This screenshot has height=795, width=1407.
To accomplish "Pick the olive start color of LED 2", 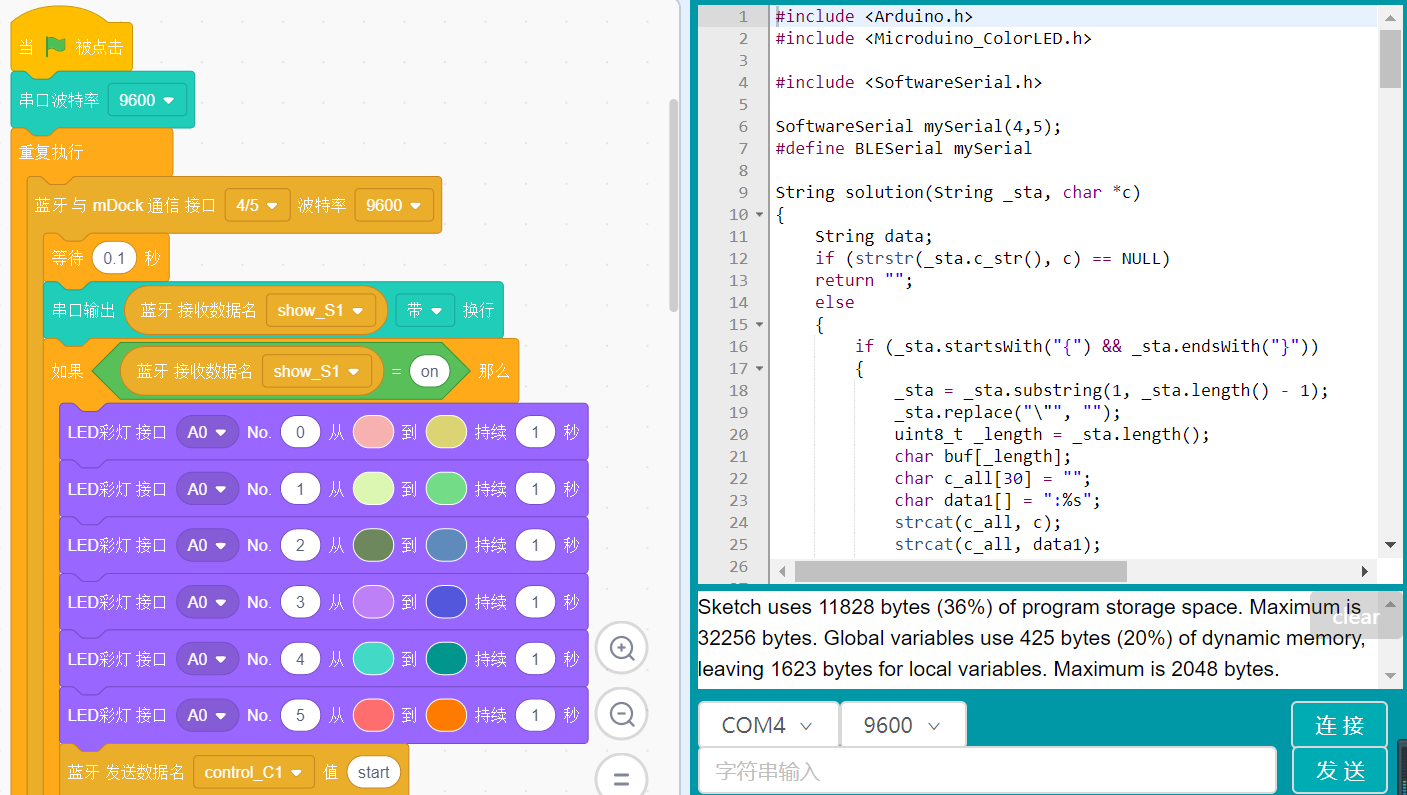I will click(x=373, y=545).
